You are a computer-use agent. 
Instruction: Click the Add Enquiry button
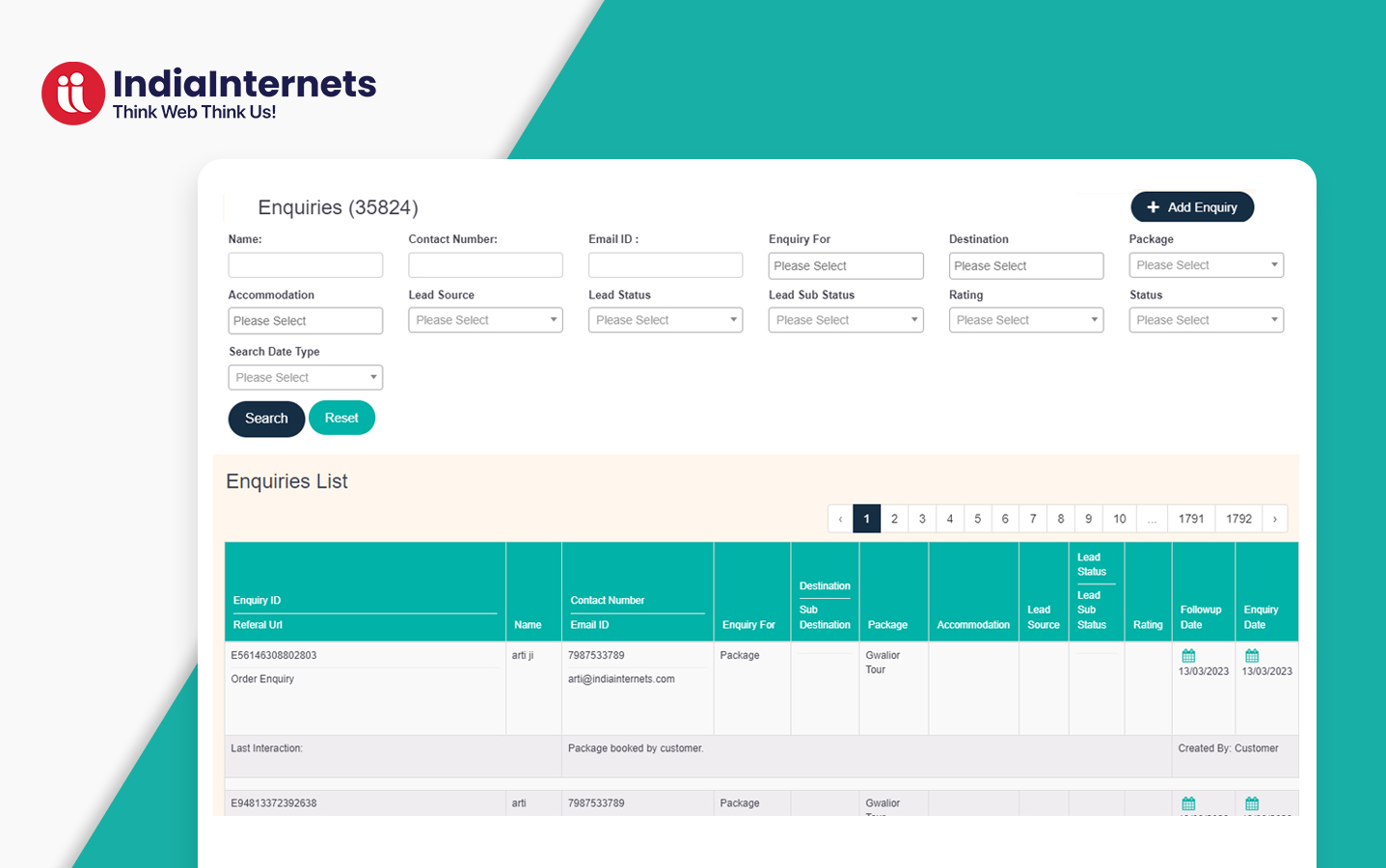(x=1192, y=207)
